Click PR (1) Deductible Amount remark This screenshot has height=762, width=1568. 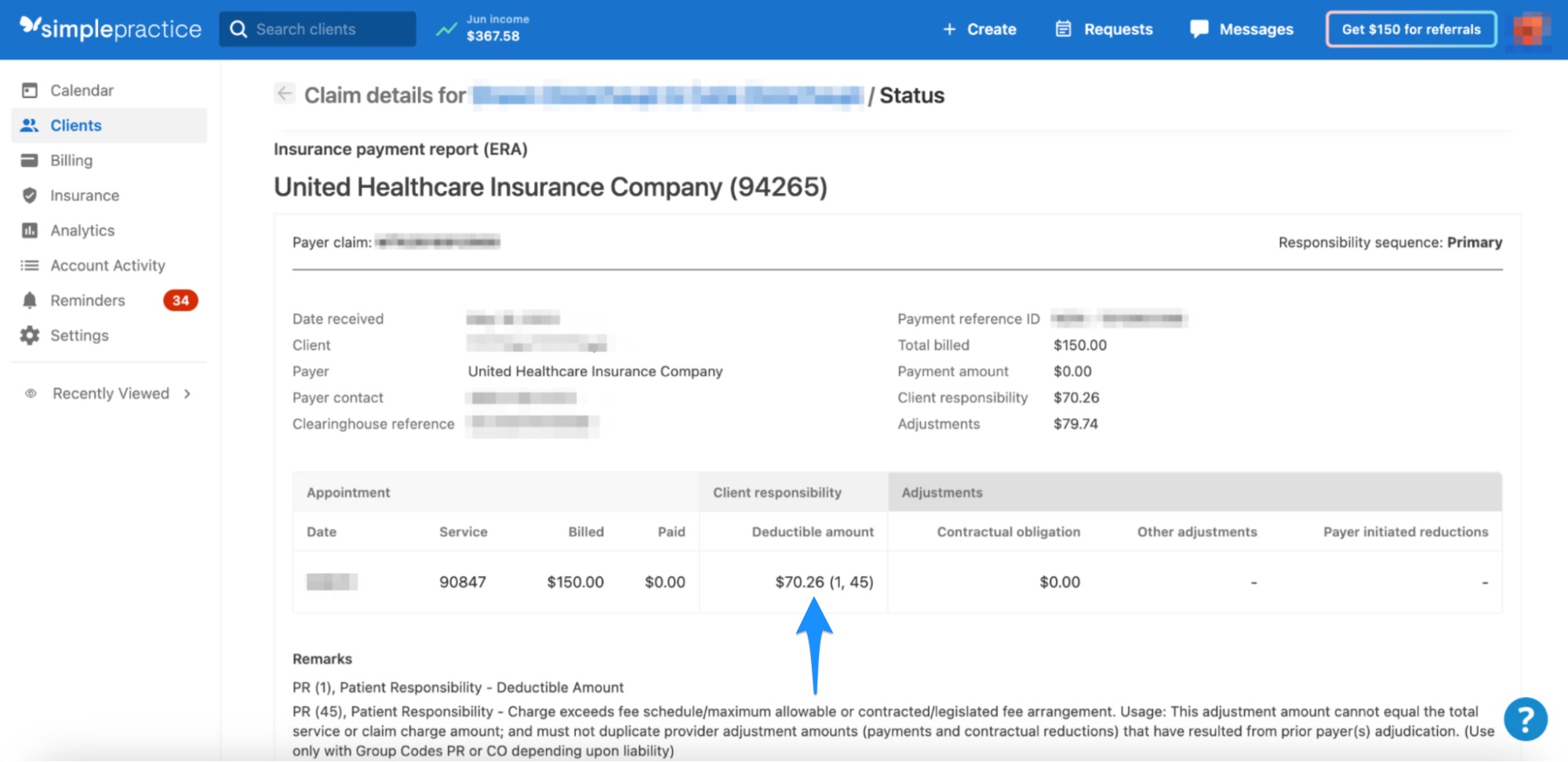tap(458, 688)
